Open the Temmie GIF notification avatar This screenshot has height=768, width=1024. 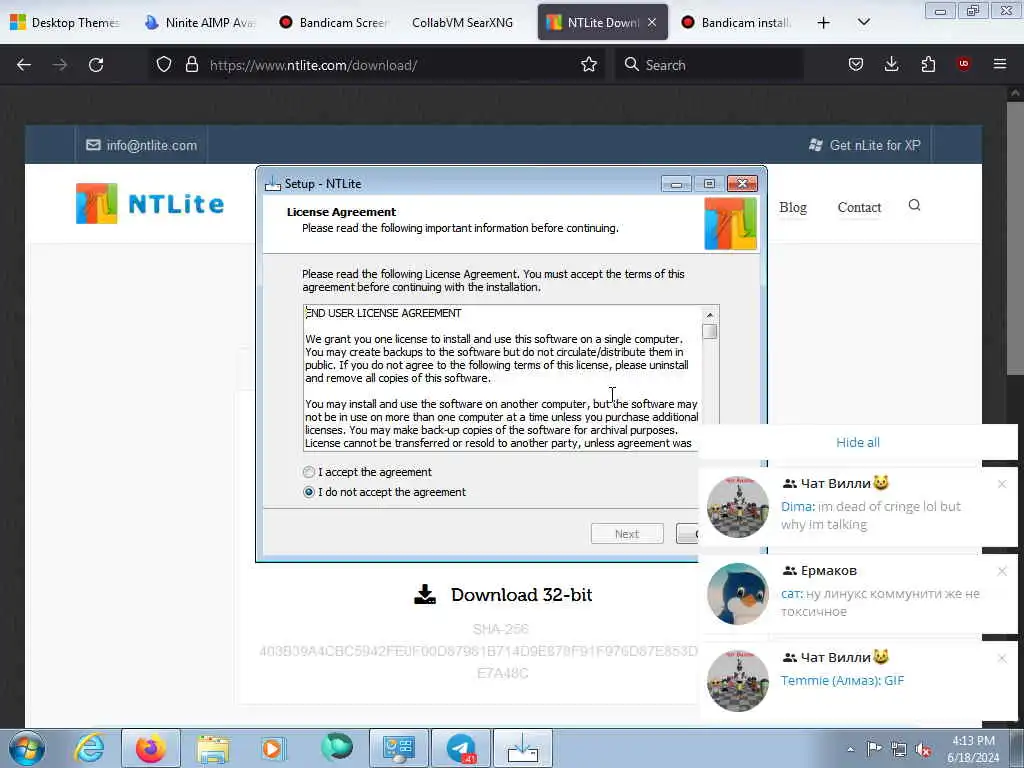point(738,680)
